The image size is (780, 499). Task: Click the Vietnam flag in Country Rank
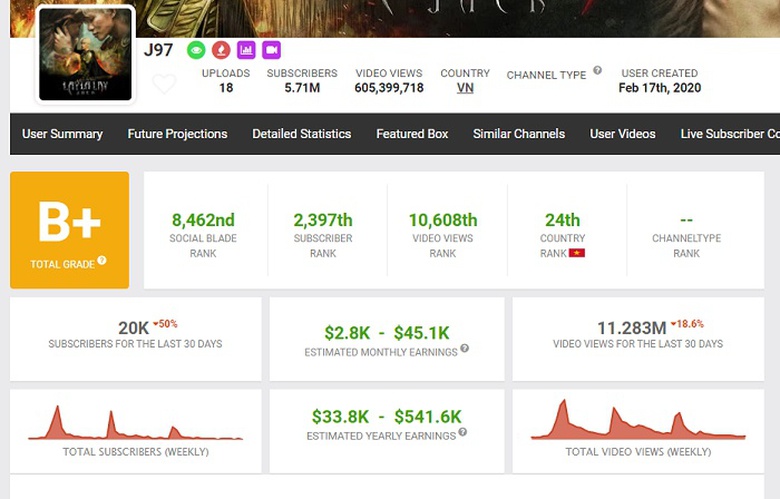coord(577,254)
